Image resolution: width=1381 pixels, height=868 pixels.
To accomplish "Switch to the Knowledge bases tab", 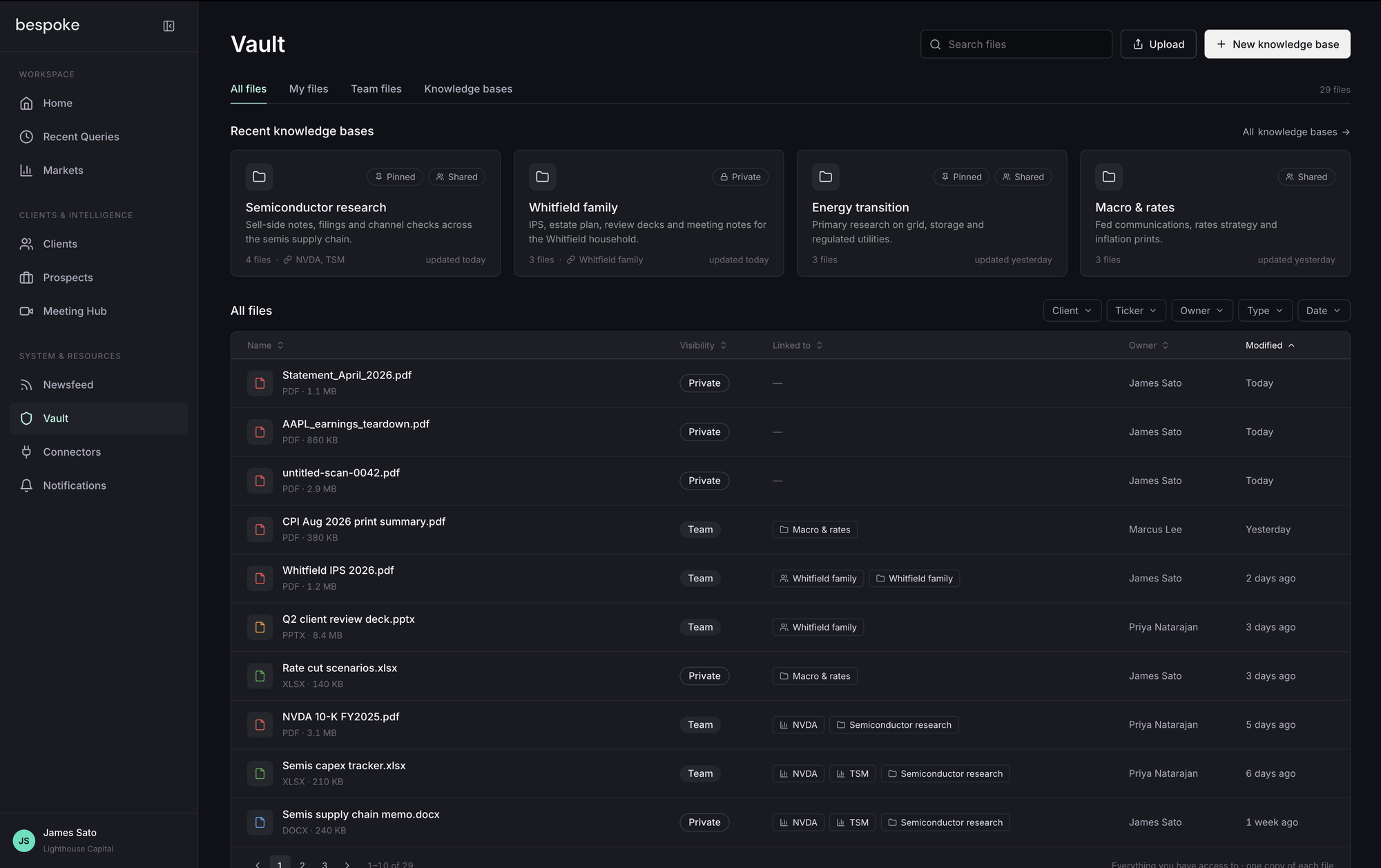I will [468, 89].
